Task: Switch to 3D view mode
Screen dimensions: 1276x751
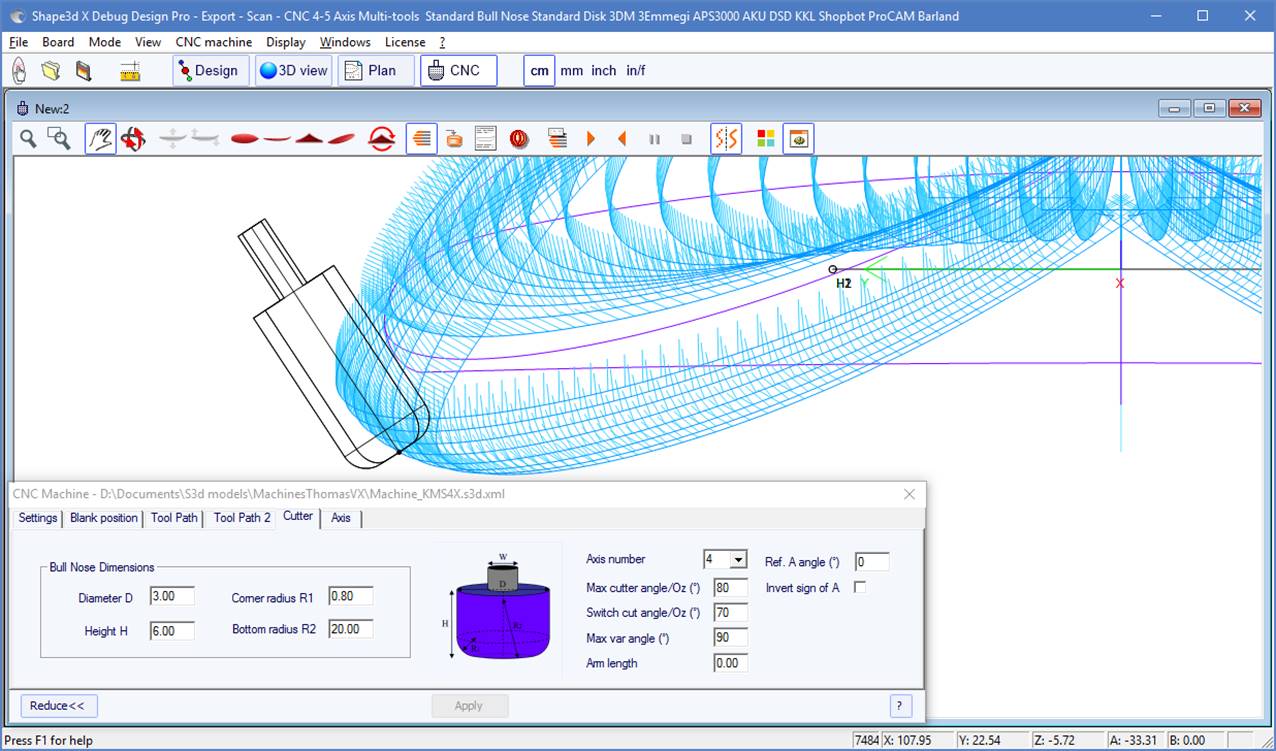Action: pyautogui.click(x=293, y=71)
